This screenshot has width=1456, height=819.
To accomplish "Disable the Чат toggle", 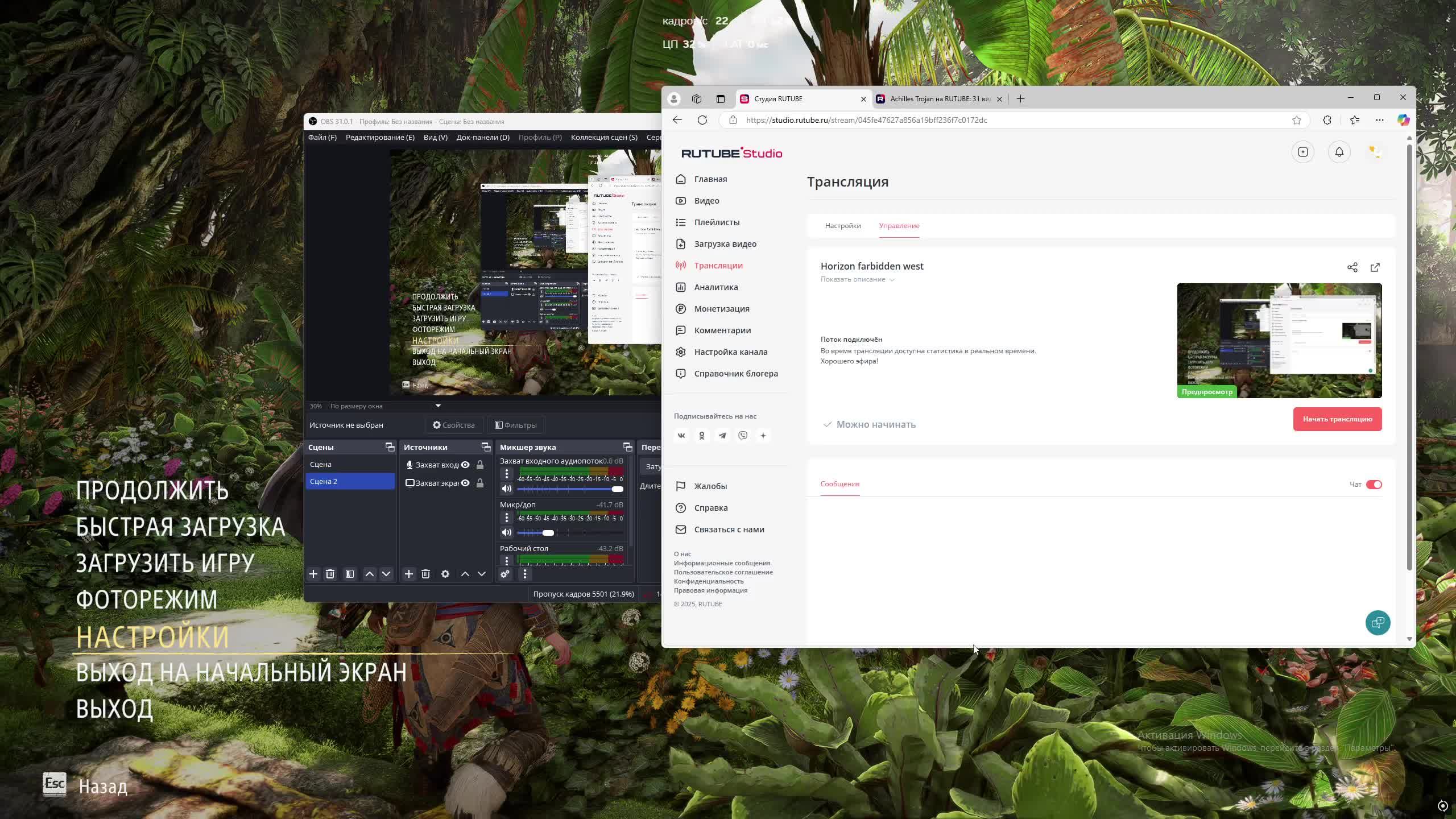I will (1374, 485).
